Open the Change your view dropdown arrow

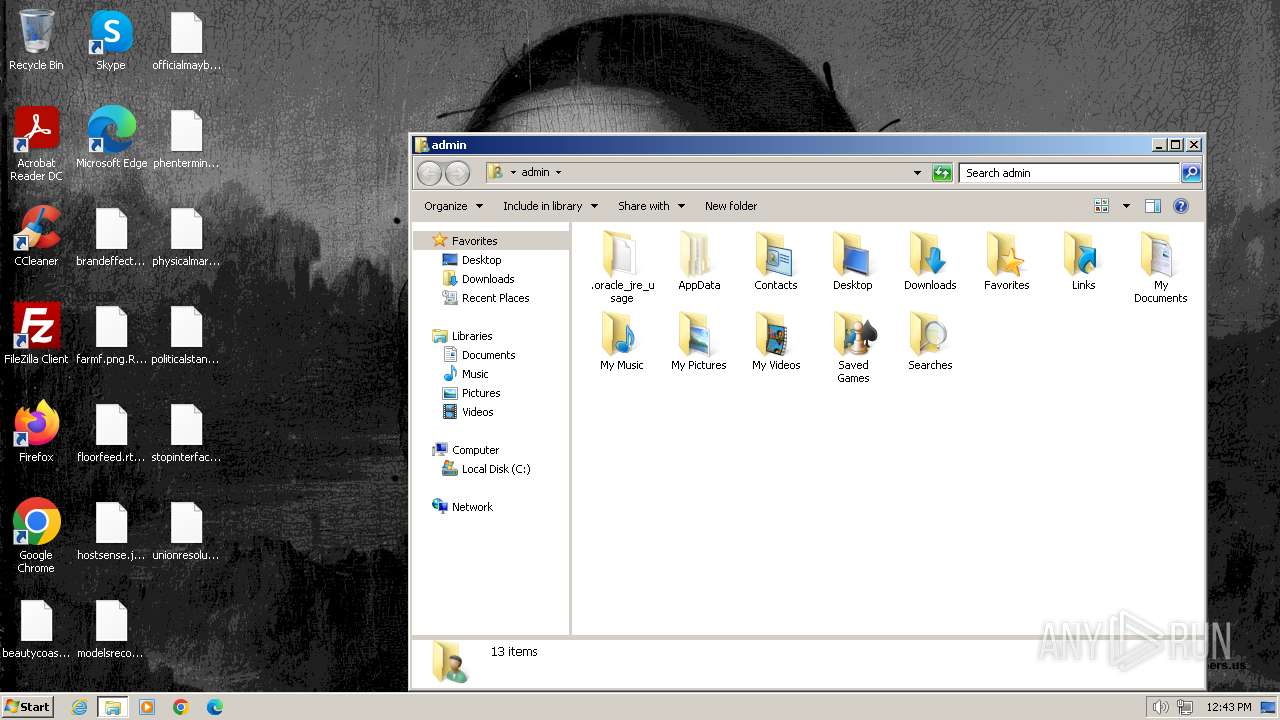click(1126, 206)
